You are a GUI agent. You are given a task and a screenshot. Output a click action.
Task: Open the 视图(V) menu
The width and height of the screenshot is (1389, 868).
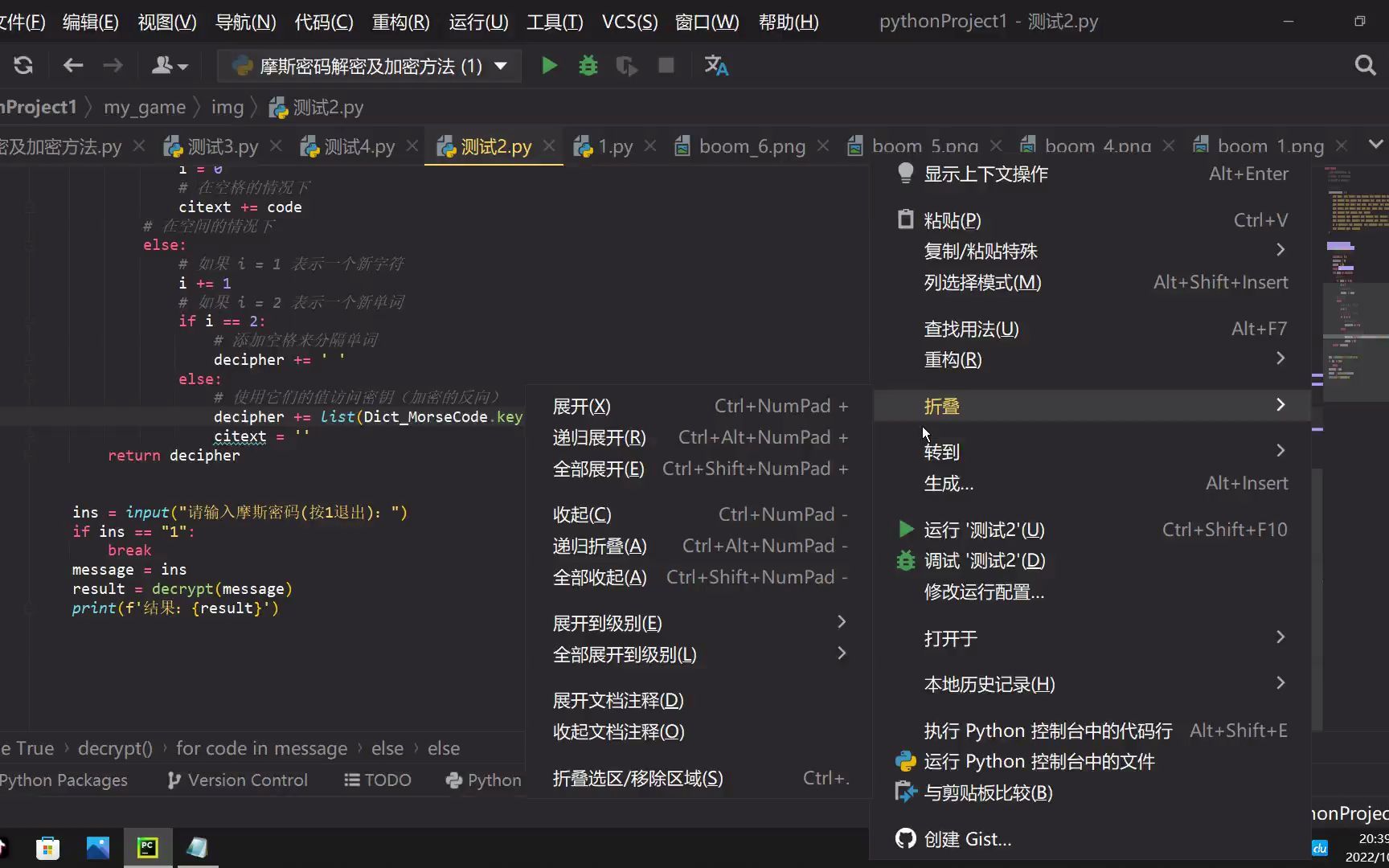click(x=167, y=22)
